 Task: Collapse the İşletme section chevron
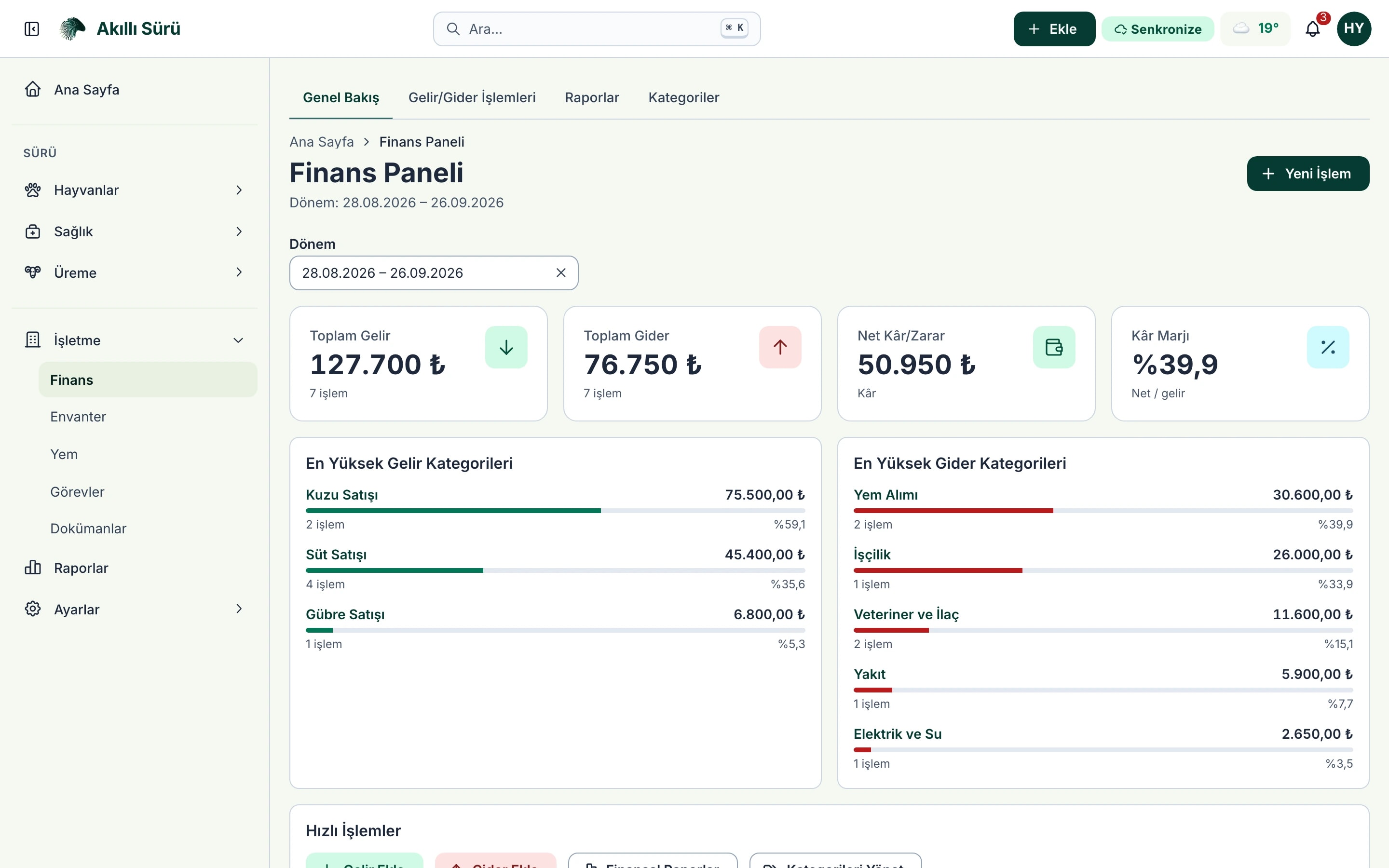[238, 340]
